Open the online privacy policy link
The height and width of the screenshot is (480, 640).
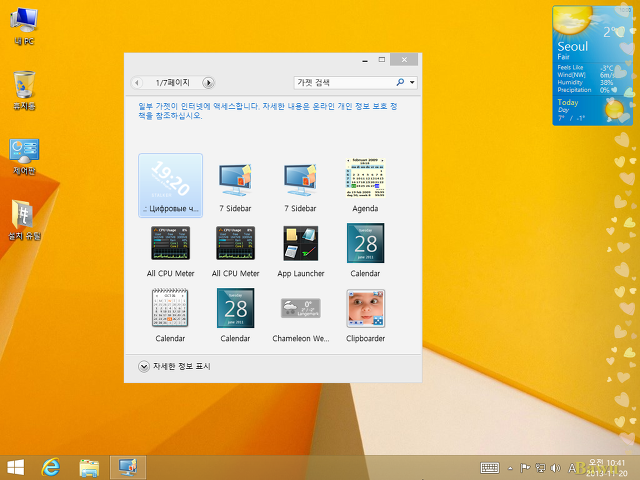click(x=267, y=111)
